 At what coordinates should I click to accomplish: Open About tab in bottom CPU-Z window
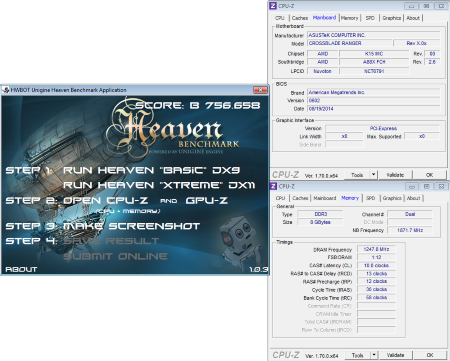pos(414,198)
